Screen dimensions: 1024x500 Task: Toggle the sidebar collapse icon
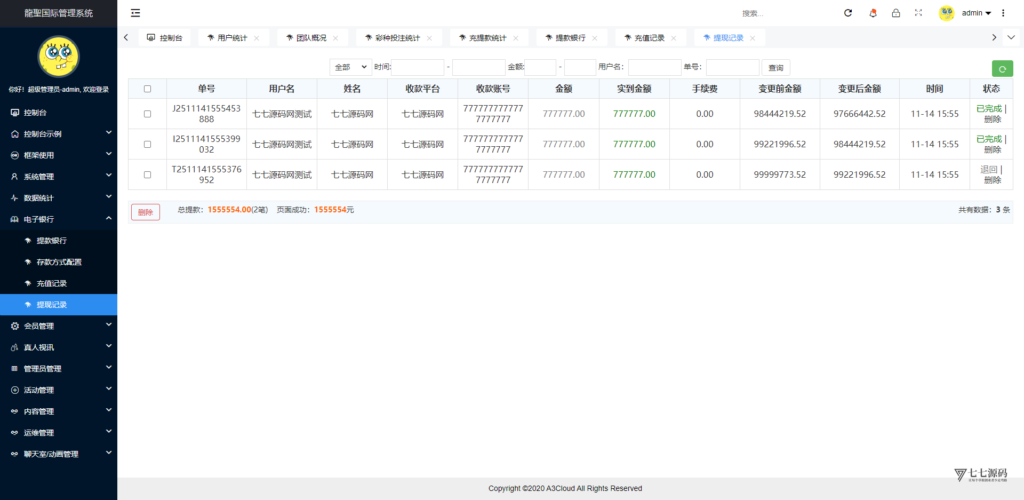(x=135, y=13)
